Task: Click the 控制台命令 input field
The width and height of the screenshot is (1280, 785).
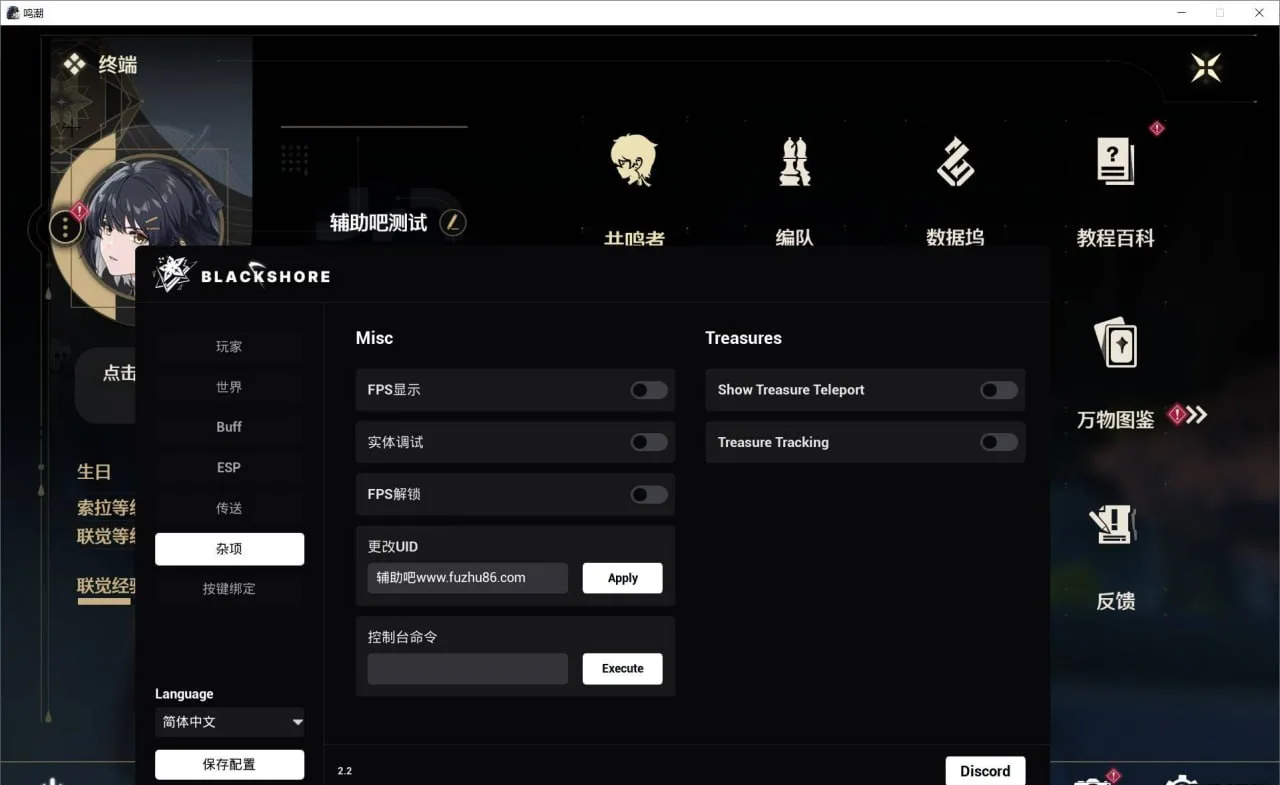Action: (x=467, y=669)
